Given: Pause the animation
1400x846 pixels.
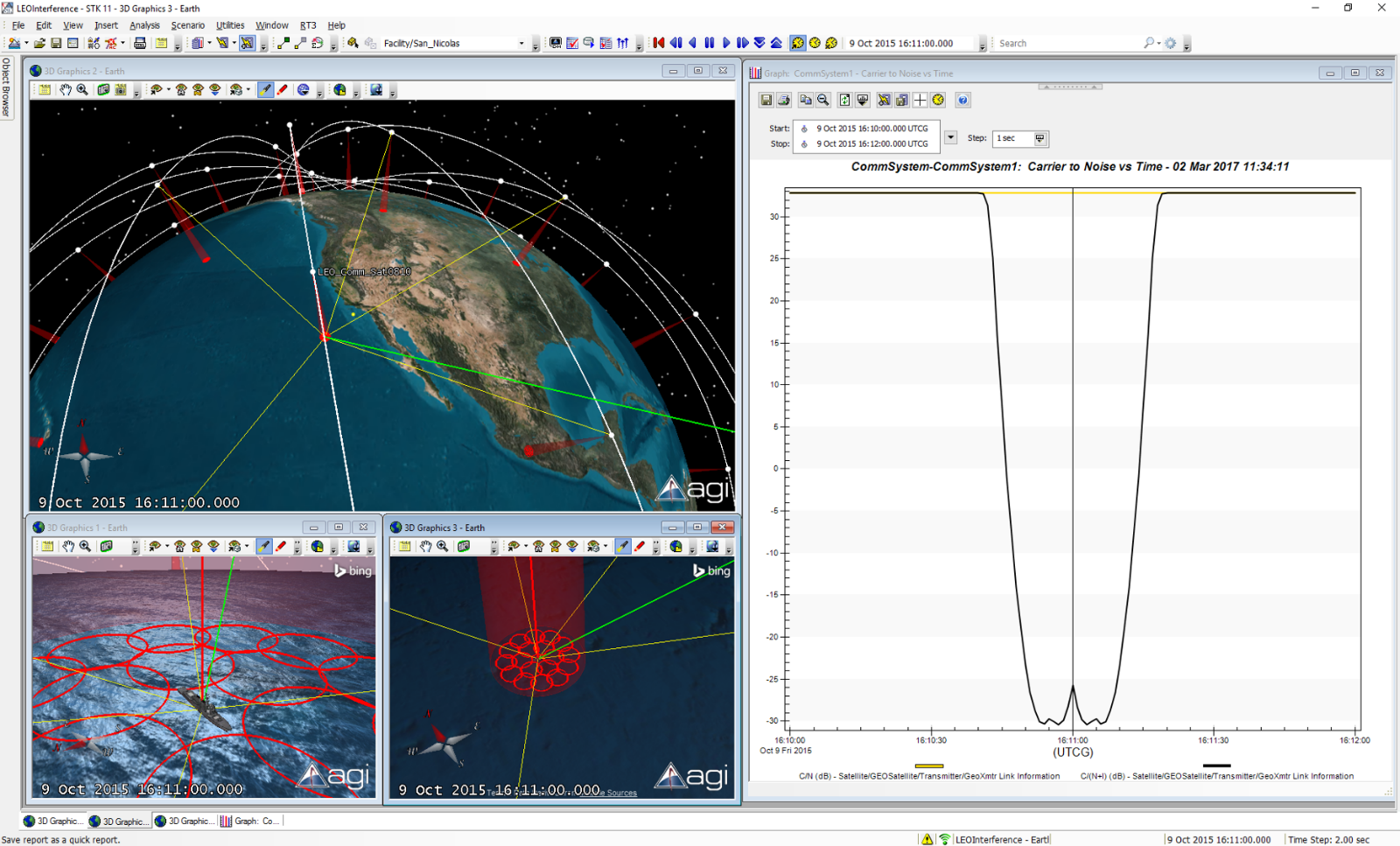Looking at the screenshot, I should tap(710, 43).
